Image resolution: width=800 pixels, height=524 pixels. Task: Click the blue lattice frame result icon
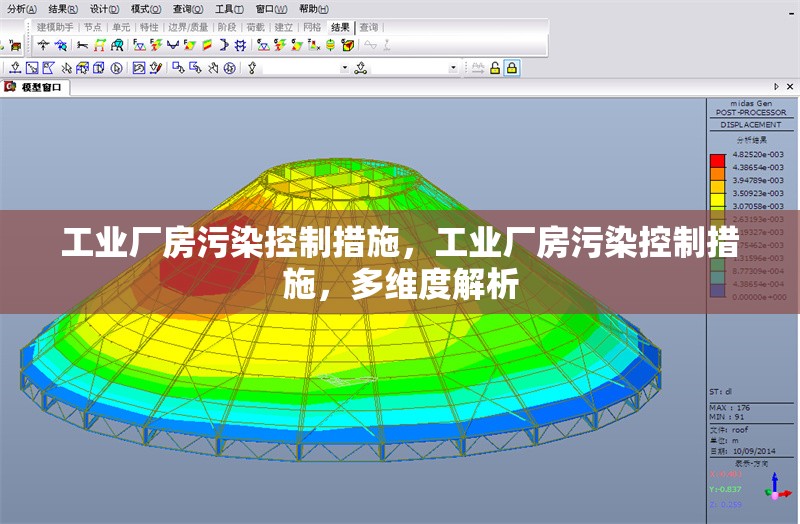240,45
